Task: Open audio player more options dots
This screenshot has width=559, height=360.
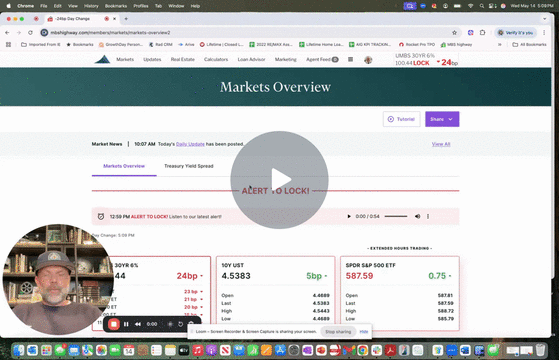Action: point(428,216)
